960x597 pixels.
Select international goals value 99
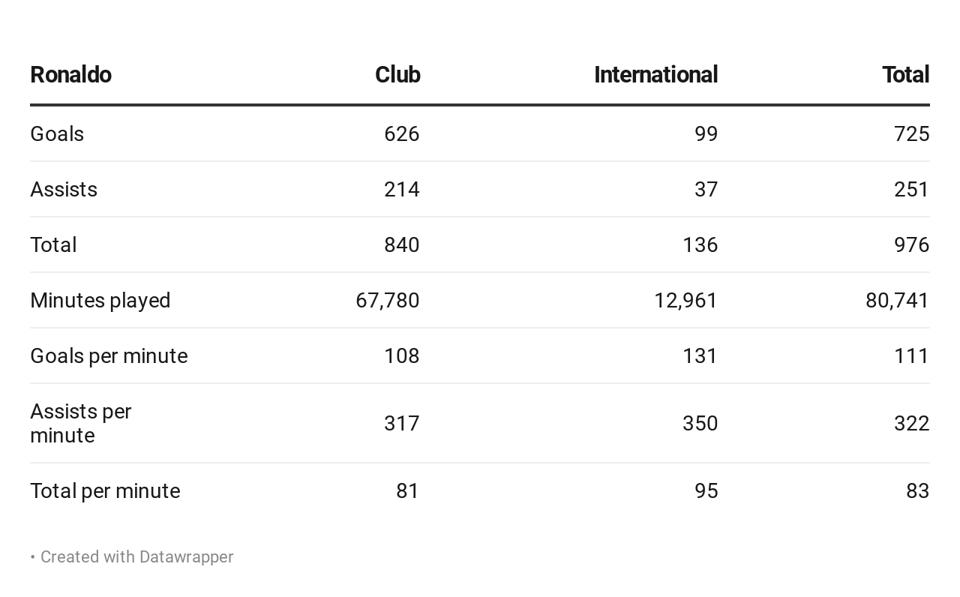(706, 133)
